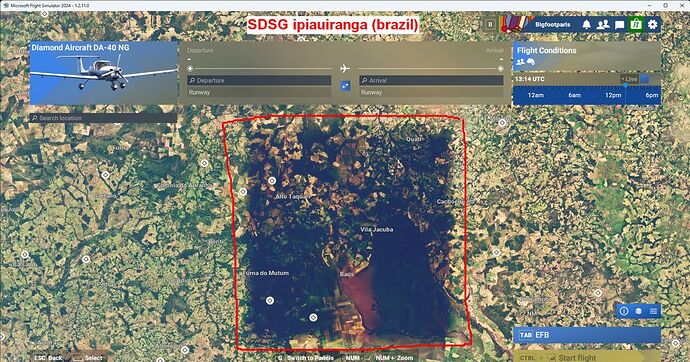Select the Diamond DA-40 NG aircraft thumbnail

[x=103, y=73]
